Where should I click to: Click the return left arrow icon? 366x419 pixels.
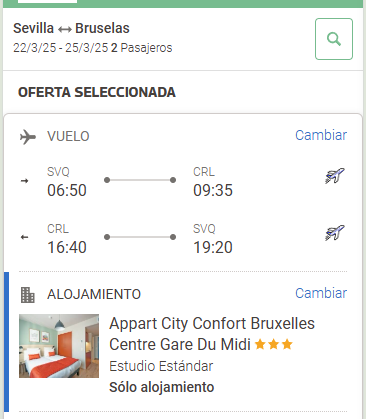(x=24, y=237)
